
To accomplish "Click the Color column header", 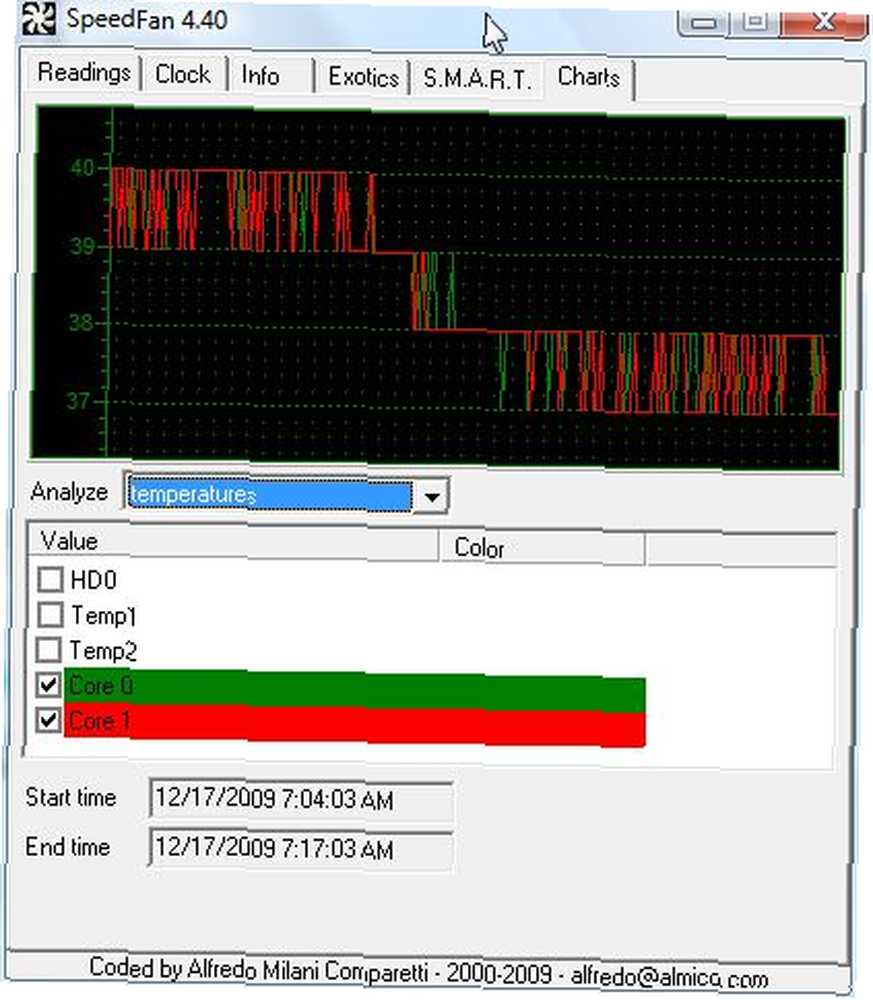I will [x=542, y=548].
